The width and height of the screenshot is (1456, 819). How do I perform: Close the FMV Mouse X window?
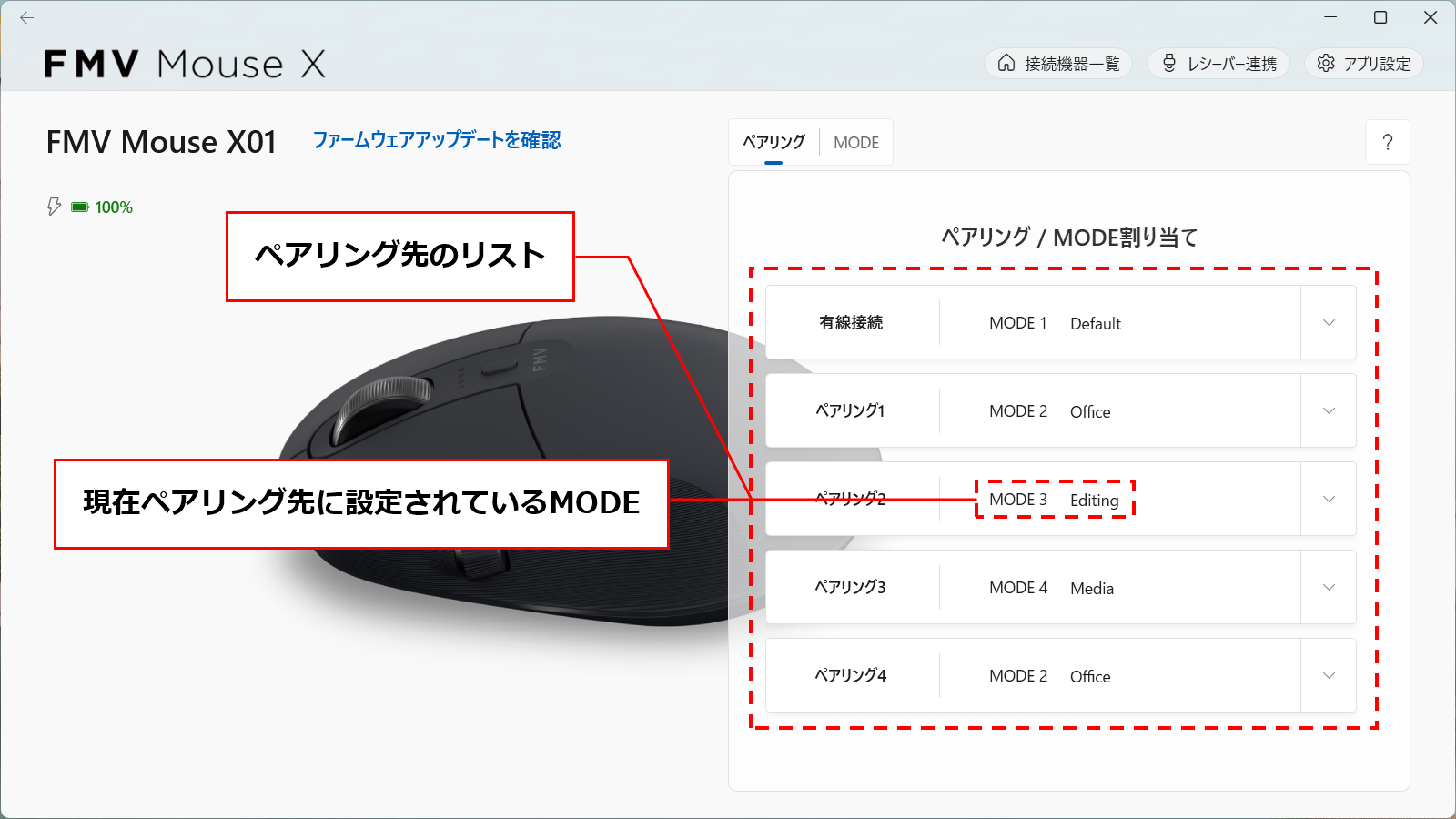click(1431, 17)
